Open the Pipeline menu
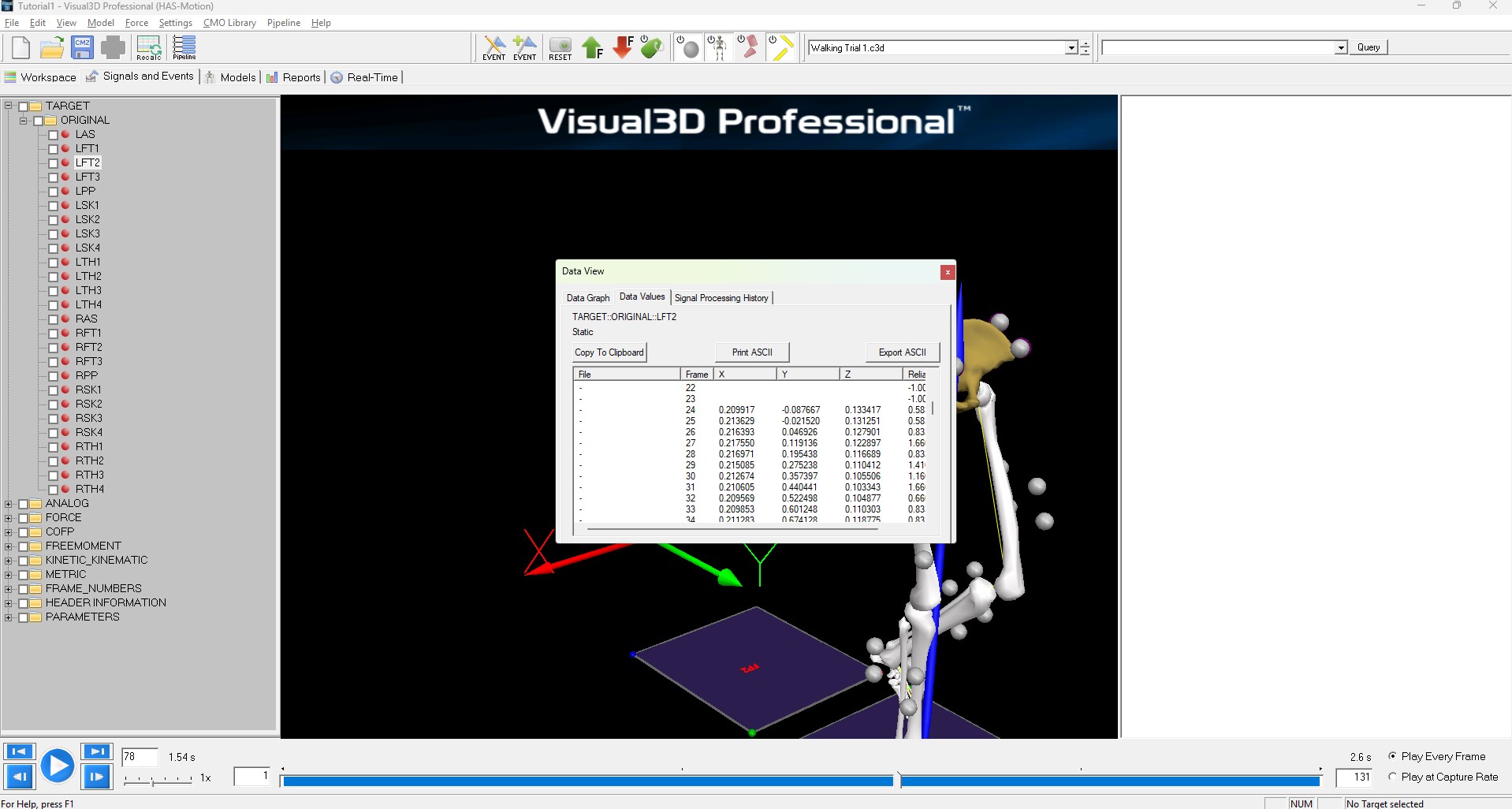This screenshot has width=1512, height=809. tap(284, 23)
